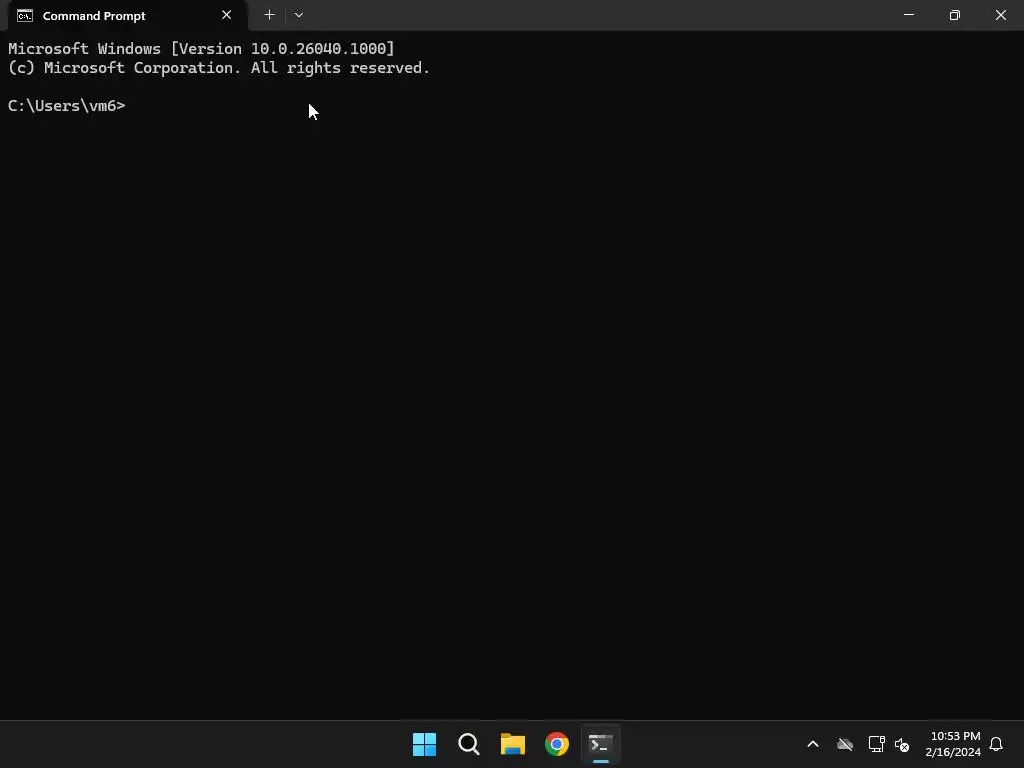Open the OneDrive tray icon
This screenshot has height=768, width=1024.
pos(845,744)
